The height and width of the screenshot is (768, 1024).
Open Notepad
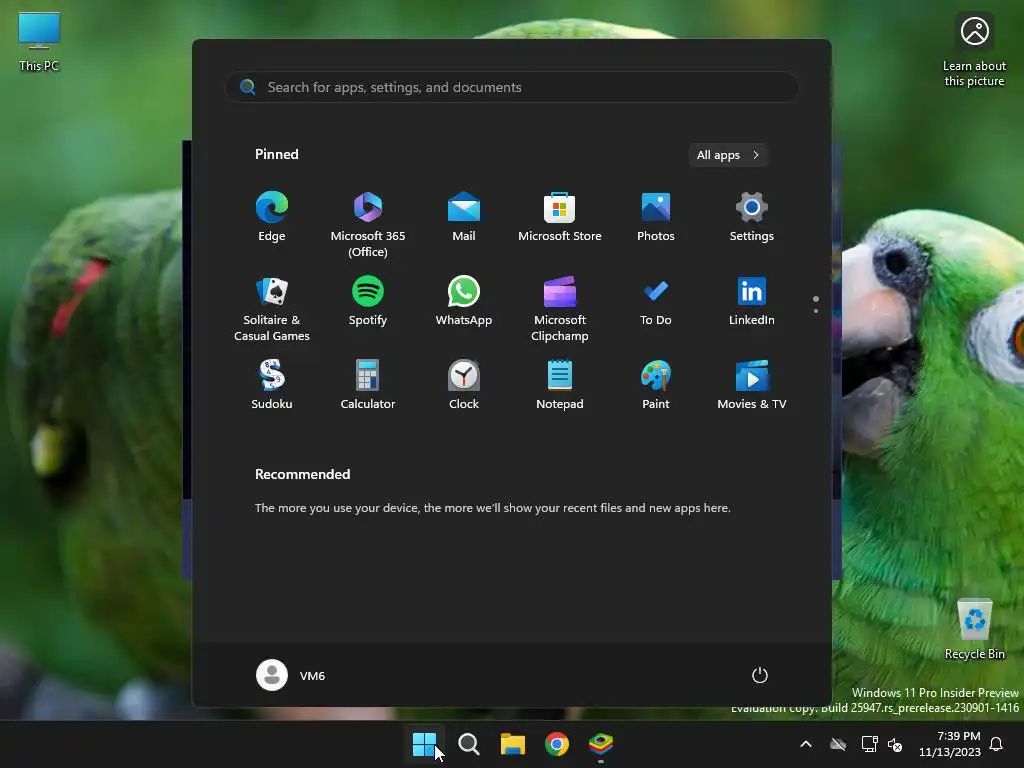(560, 385)
